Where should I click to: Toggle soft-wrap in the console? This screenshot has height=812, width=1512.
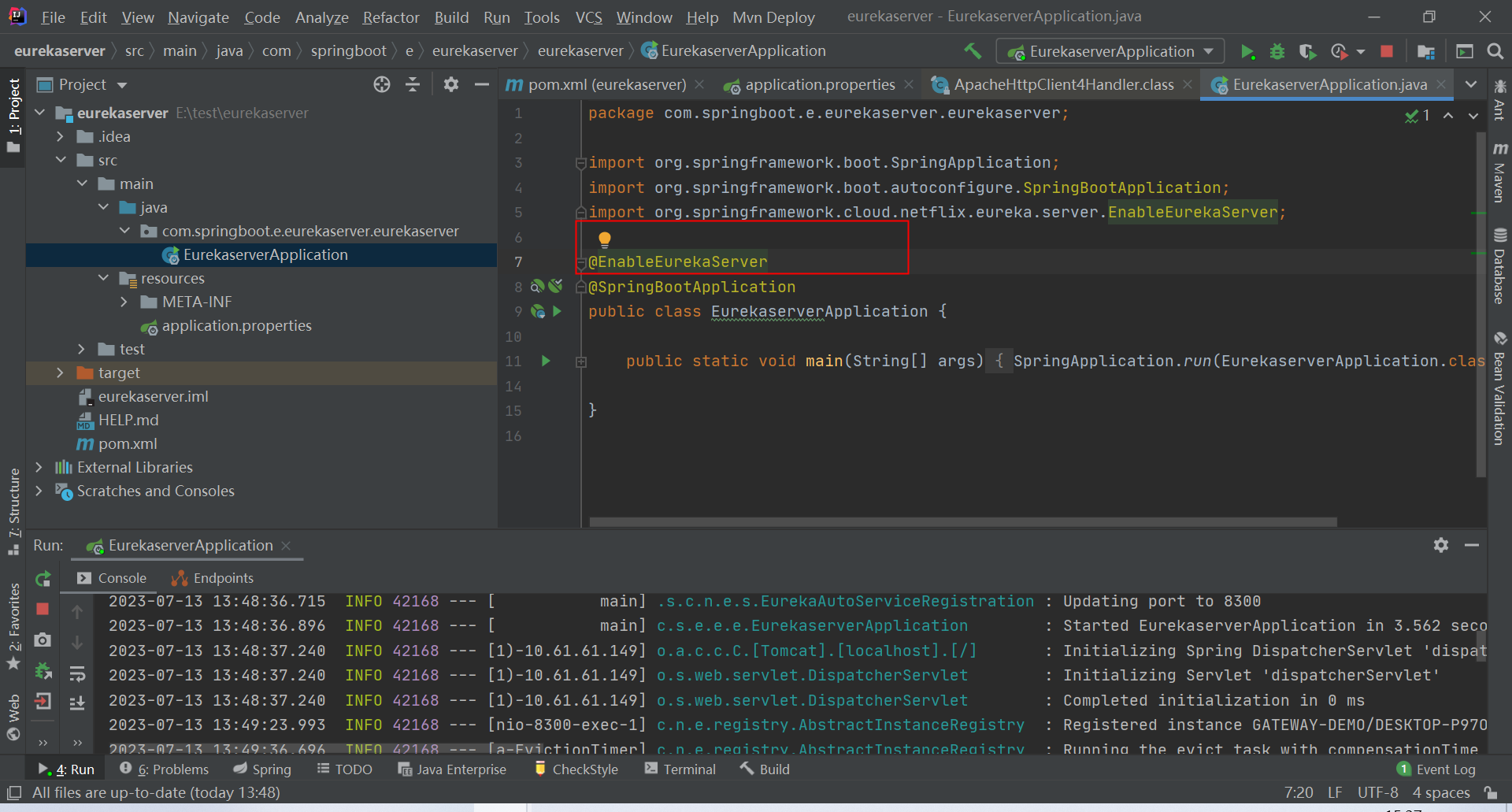point(77,673)
